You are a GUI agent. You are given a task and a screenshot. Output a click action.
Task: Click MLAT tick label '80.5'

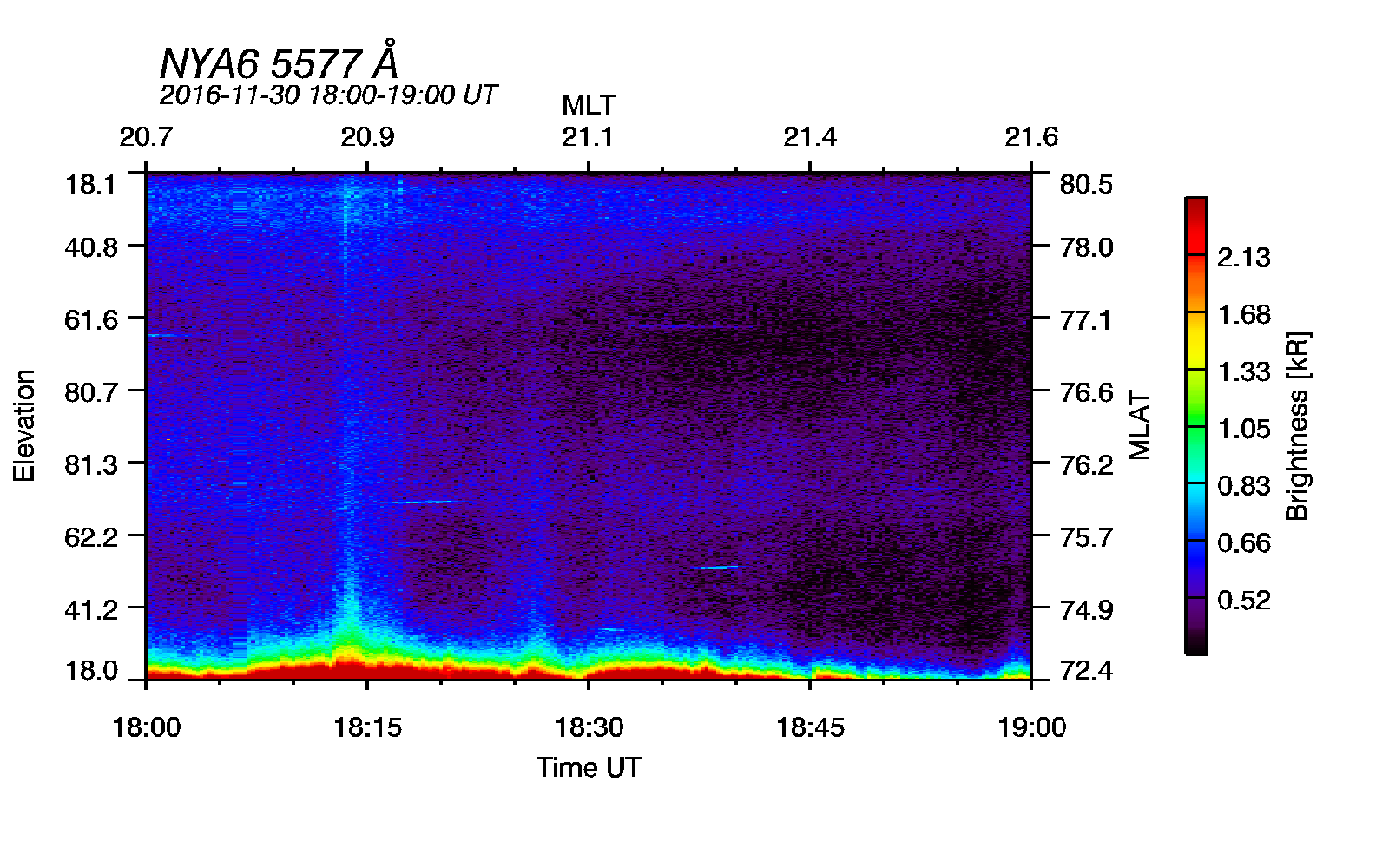[1086, 184]
